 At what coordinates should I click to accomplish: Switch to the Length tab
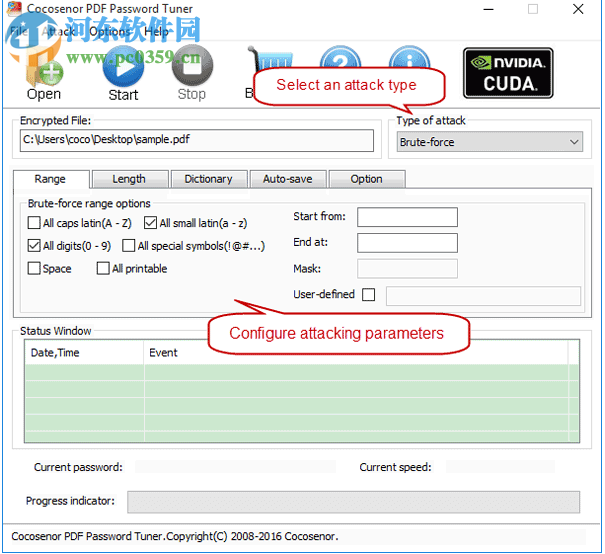(130, 179)
